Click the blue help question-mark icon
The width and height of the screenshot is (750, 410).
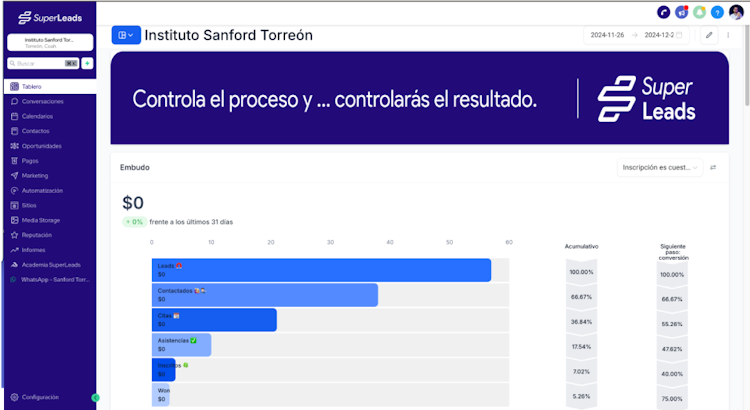tap(717, 12)
